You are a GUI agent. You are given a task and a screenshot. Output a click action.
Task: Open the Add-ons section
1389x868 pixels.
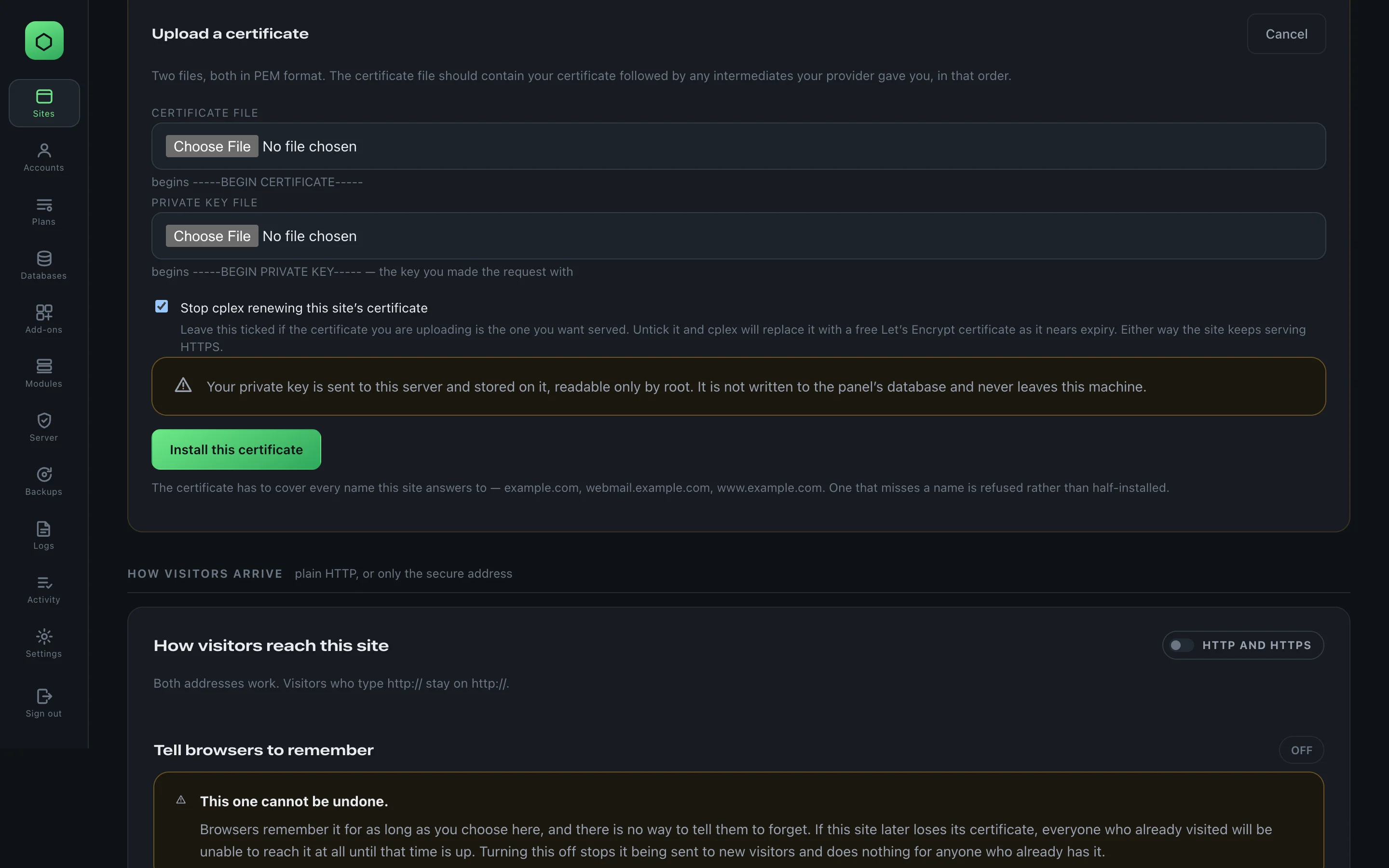44,319
